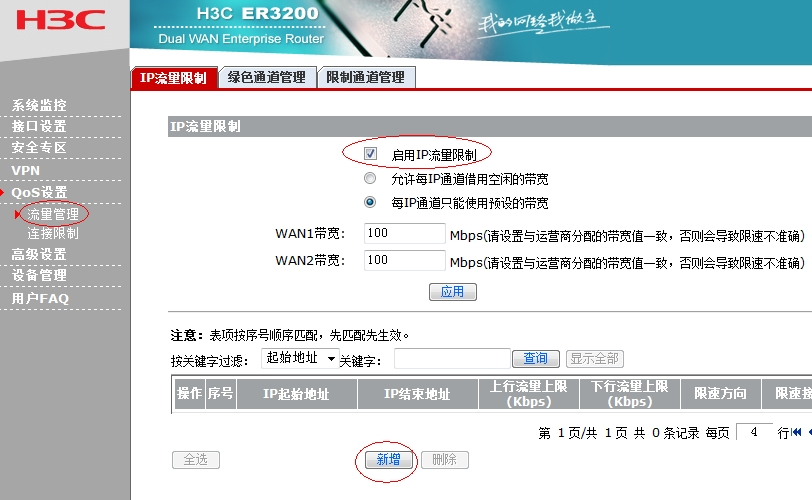Click the 新增 add button

(x=388, y=460)
